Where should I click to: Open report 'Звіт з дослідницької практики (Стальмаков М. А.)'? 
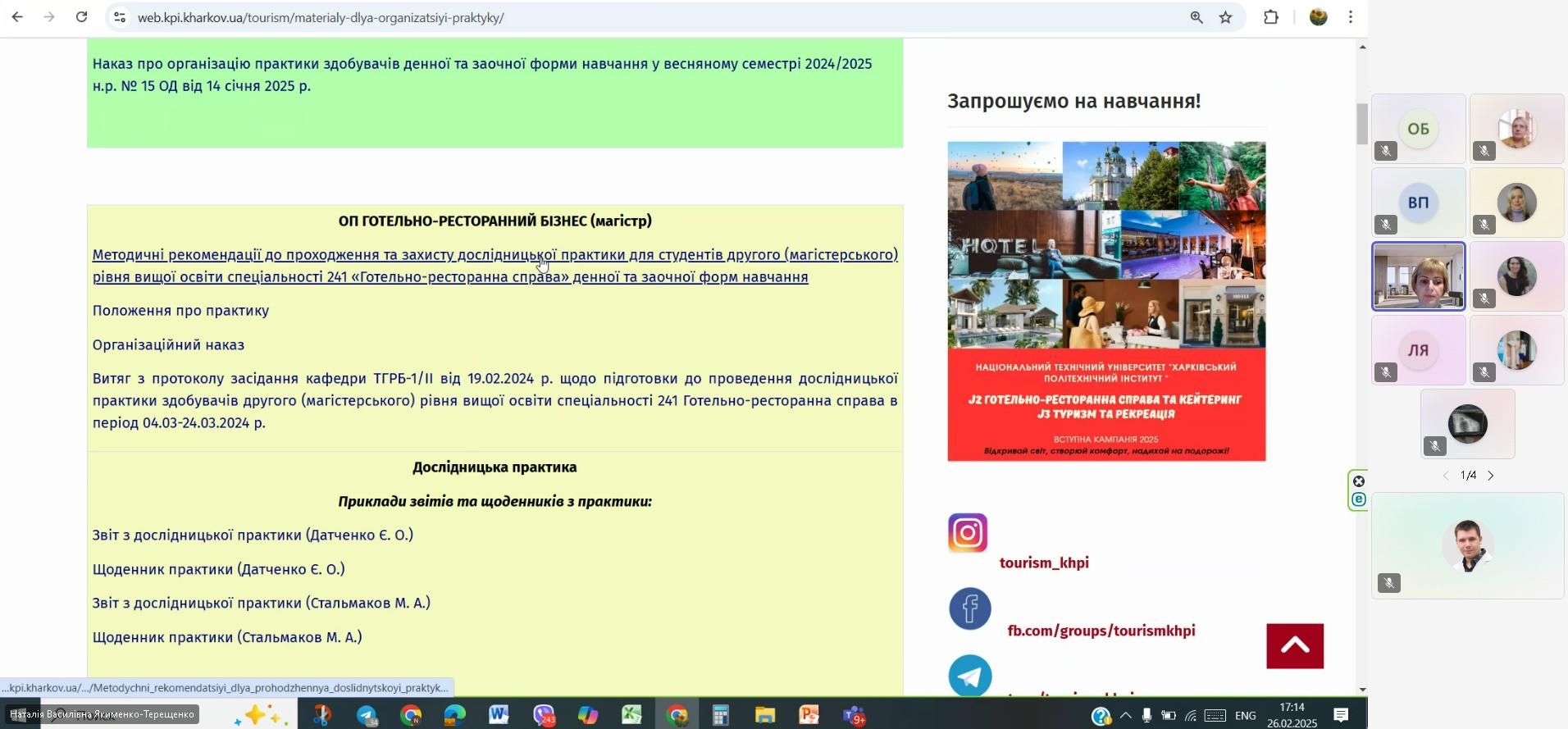pyautogui.click(x=261, y=604)
